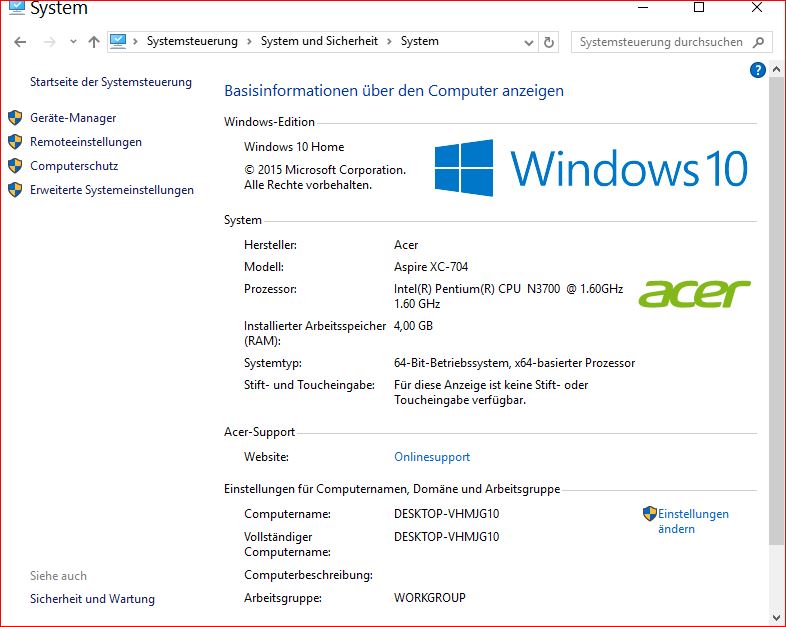Click Einstellungen ändern for computer name
Viewport: 786px width, 627px height.
pyautogui.click(x=693, y=521)
